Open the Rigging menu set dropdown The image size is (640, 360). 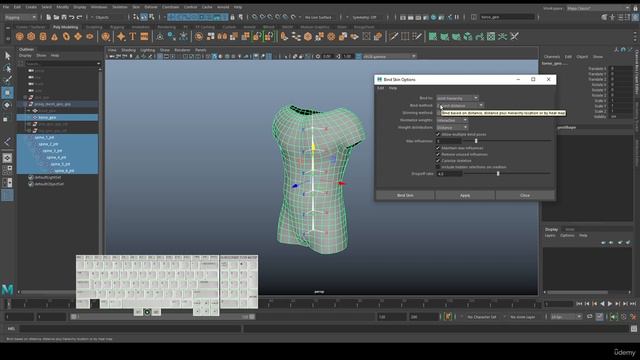pyautogui.click(x=20, y=17)
